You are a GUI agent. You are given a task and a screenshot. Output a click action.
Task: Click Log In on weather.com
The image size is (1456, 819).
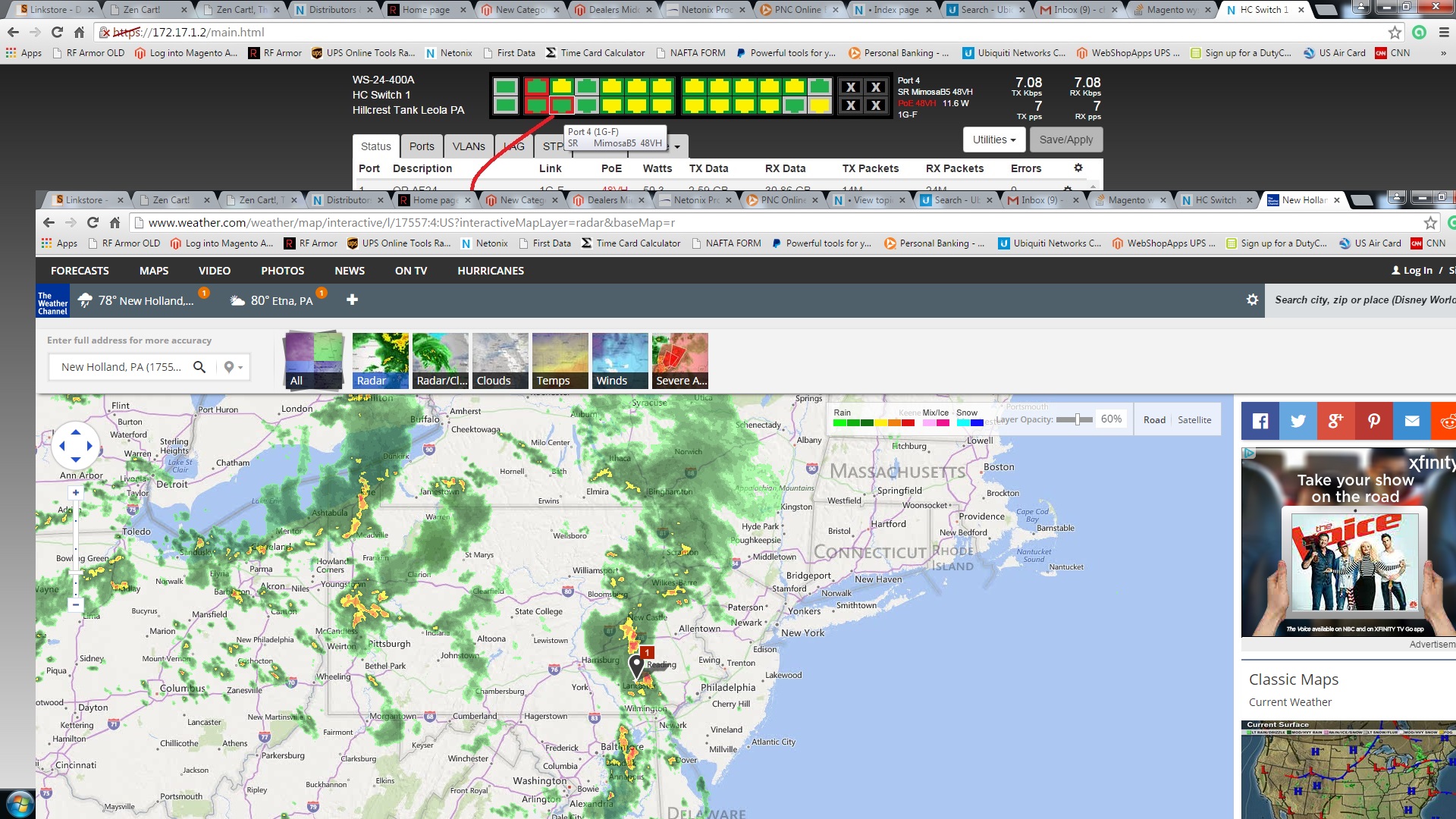point(1412,271)
